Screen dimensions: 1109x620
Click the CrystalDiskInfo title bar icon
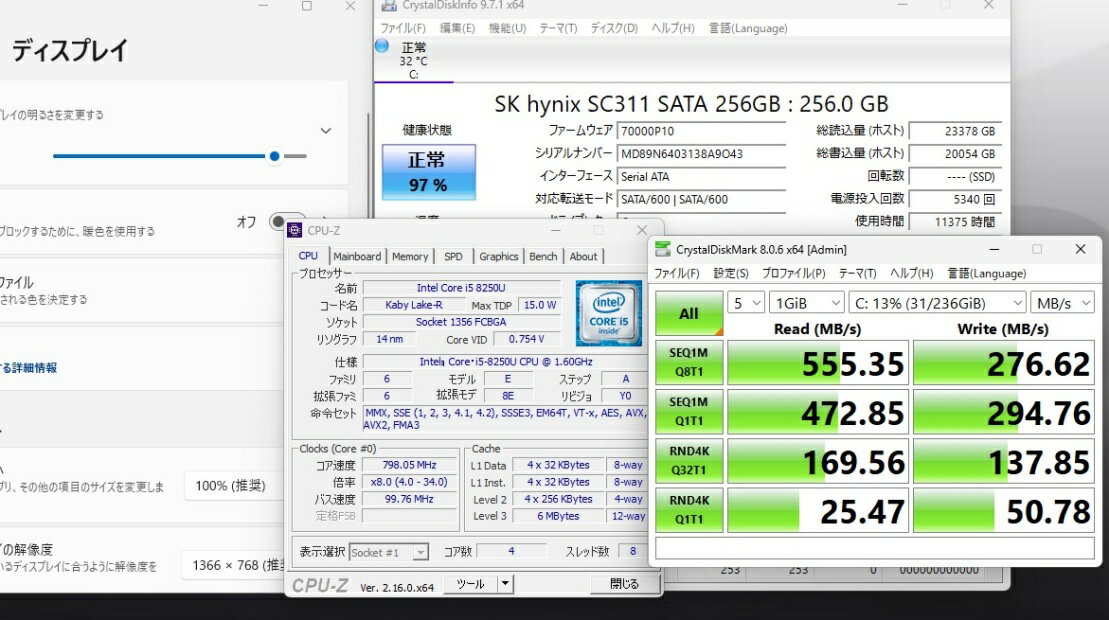point(388,6)
